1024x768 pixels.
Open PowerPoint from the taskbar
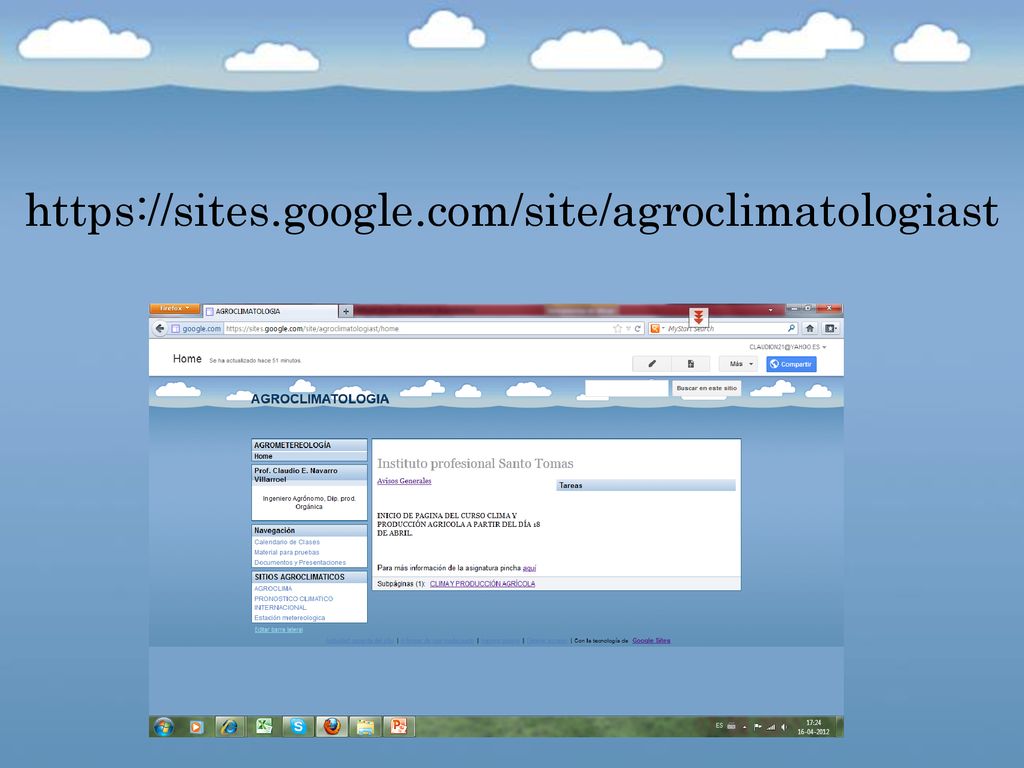(398, 726)
